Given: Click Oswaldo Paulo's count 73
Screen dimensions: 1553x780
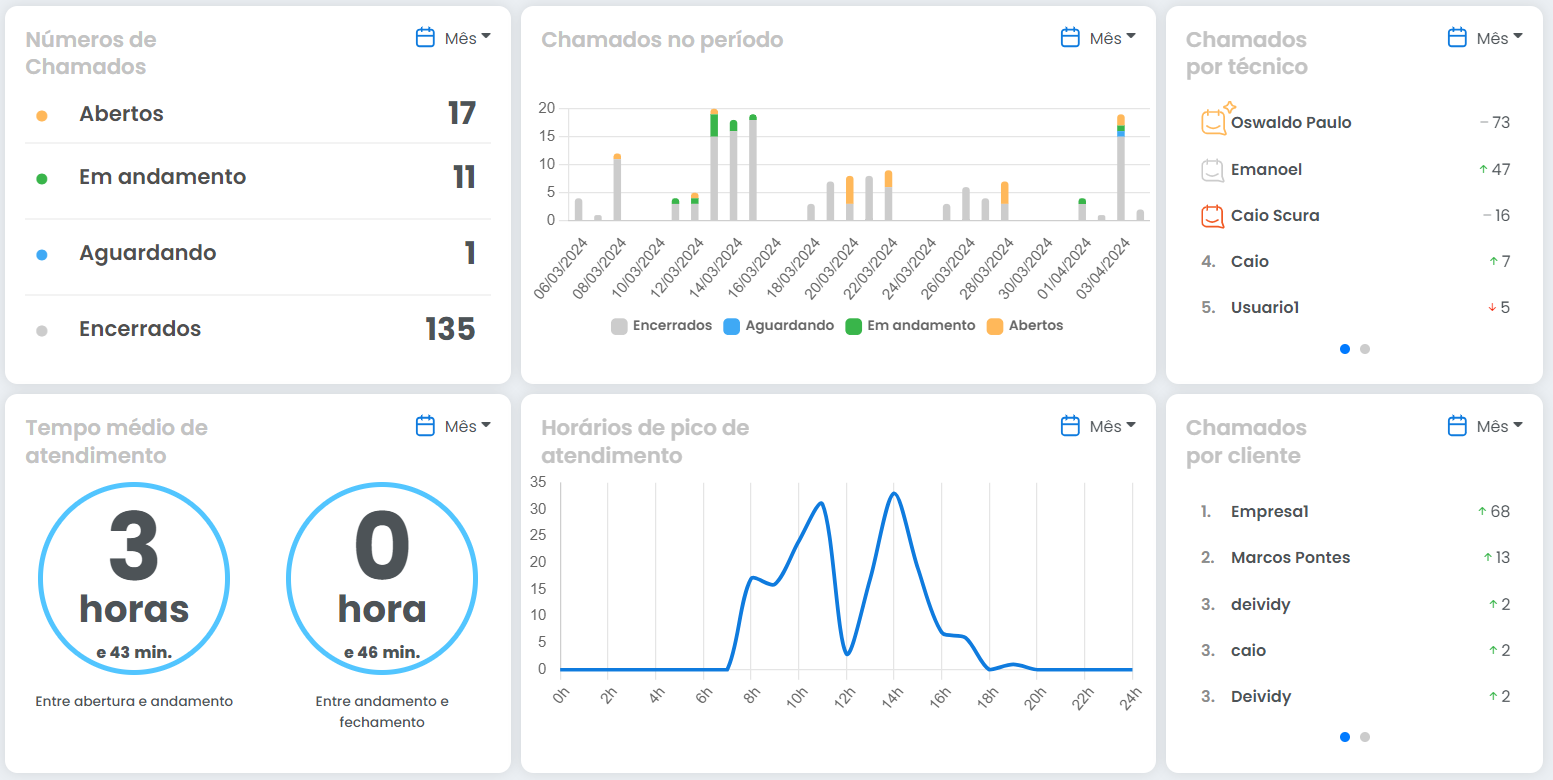Looking at the screenshot, I should [x=1501, y=123].
